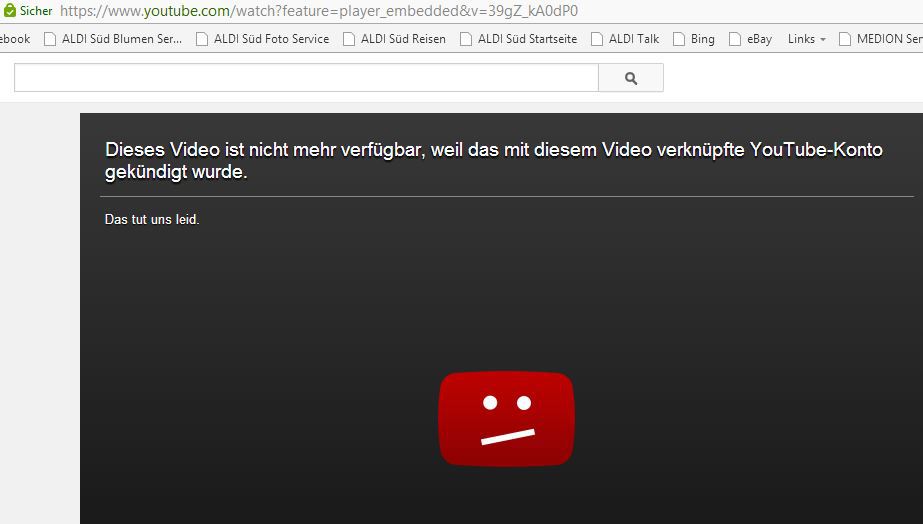Screen dimensions: 923x524
Task: Click the video unavailable headline message
Action: coord(493,160)
